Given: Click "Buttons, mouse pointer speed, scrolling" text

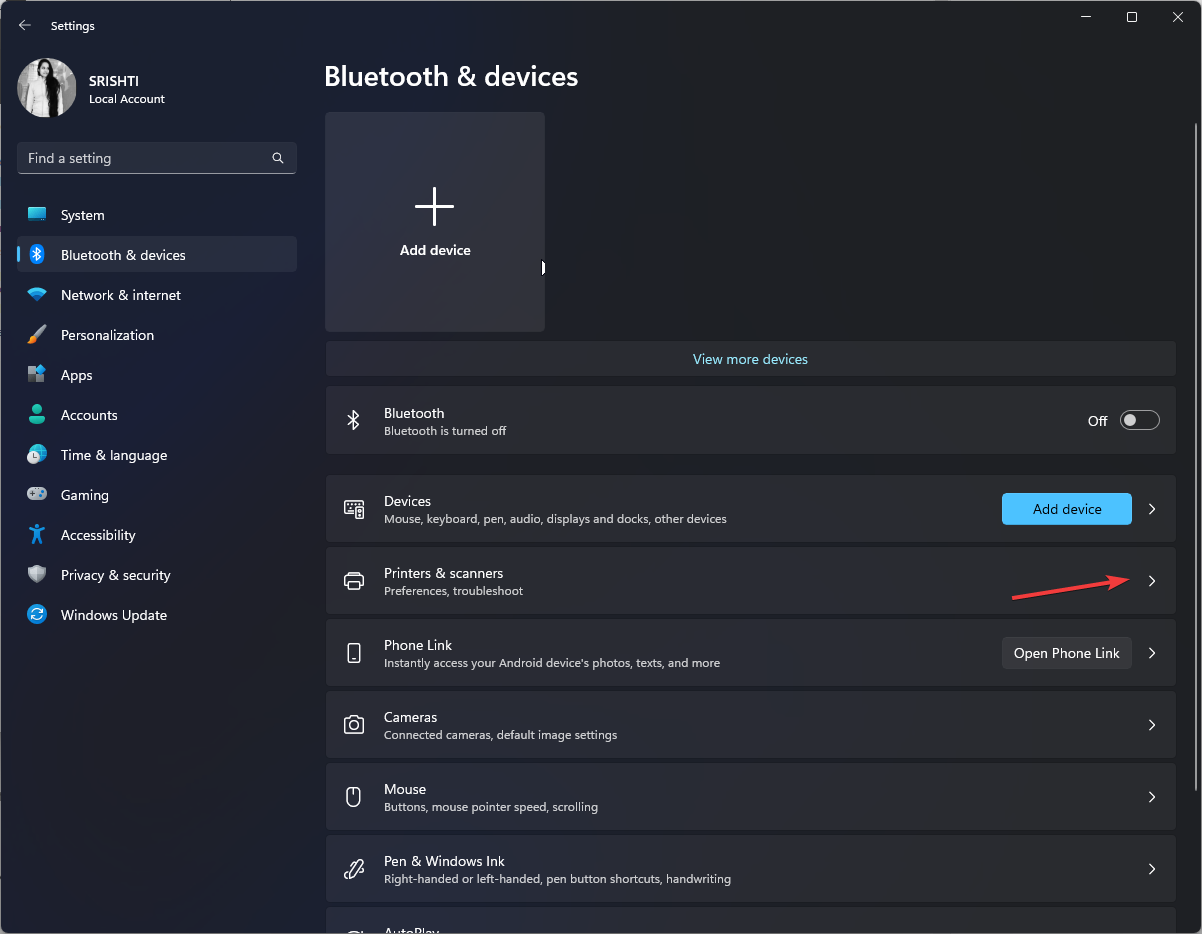Looking at the screenshot, I should 491,807.
